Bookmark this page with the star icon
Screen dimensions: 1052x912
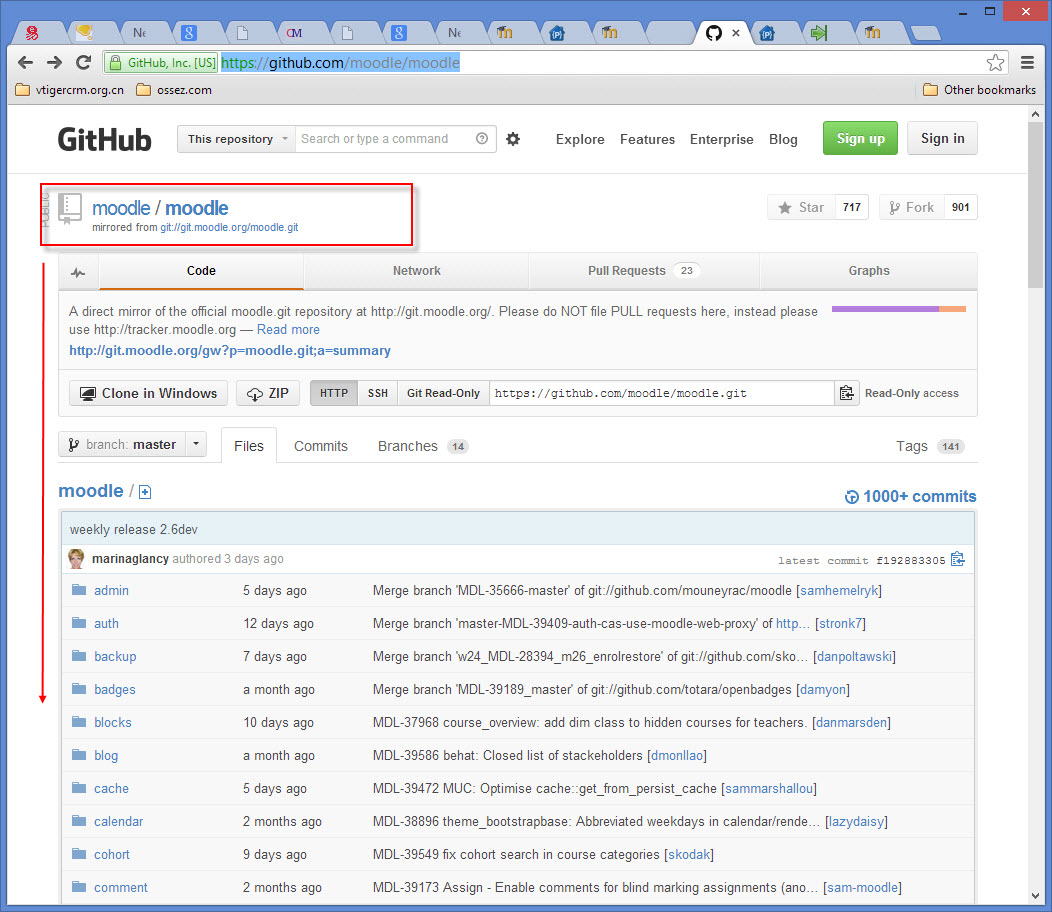pos(996,63)
